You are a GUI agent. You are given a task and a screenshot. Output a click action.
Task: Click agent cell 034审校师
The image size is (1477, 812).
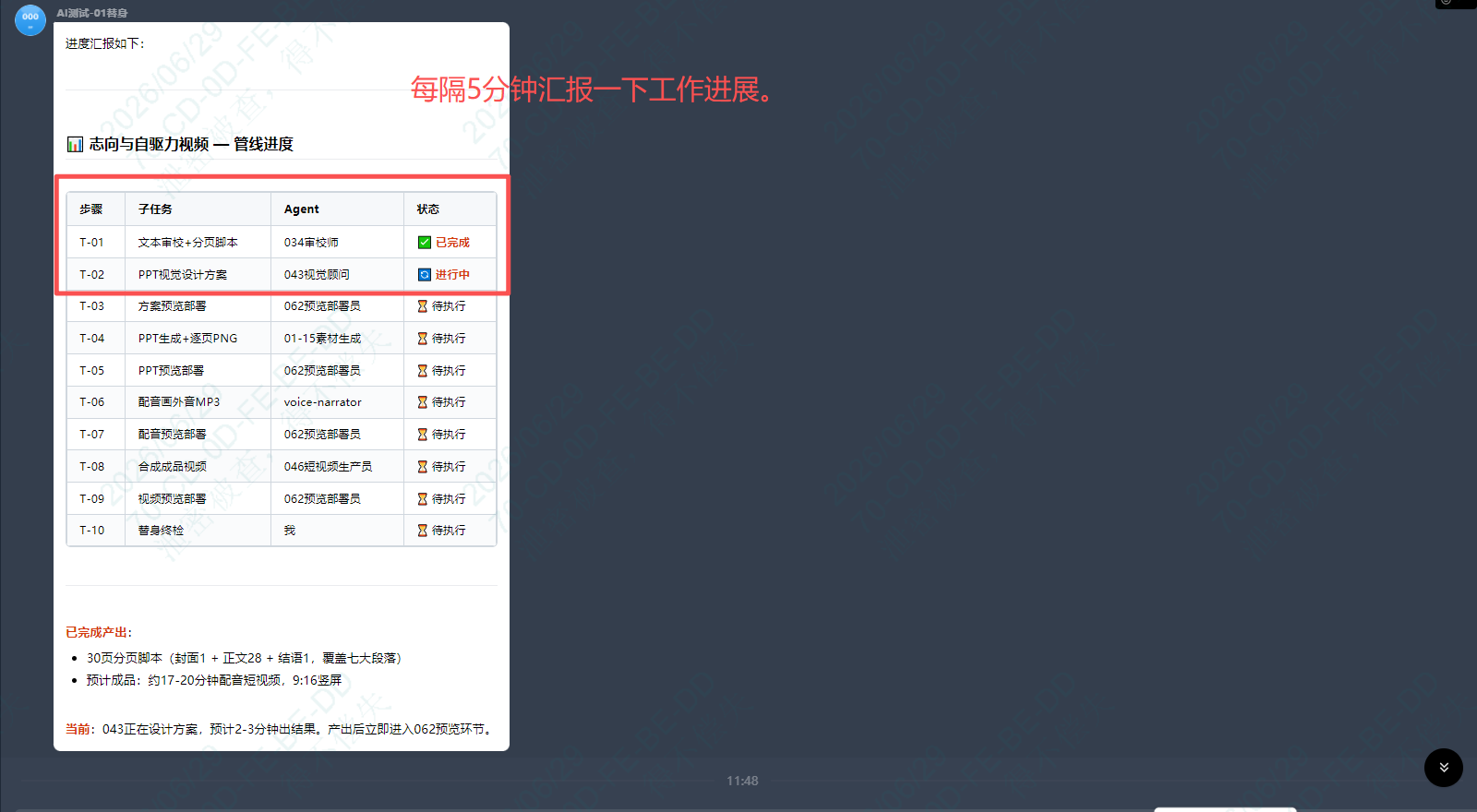[x=311, y=243]
